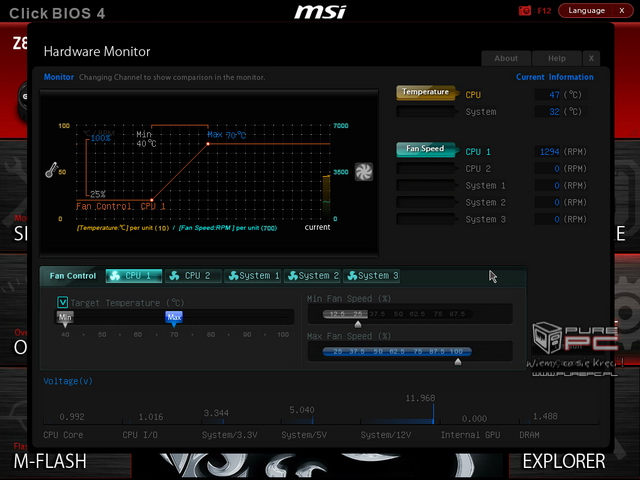Viewport: 640px width, 480px height.
Task: Click the CPU 1 fan speed value 1294
Action: click(549, 152)
